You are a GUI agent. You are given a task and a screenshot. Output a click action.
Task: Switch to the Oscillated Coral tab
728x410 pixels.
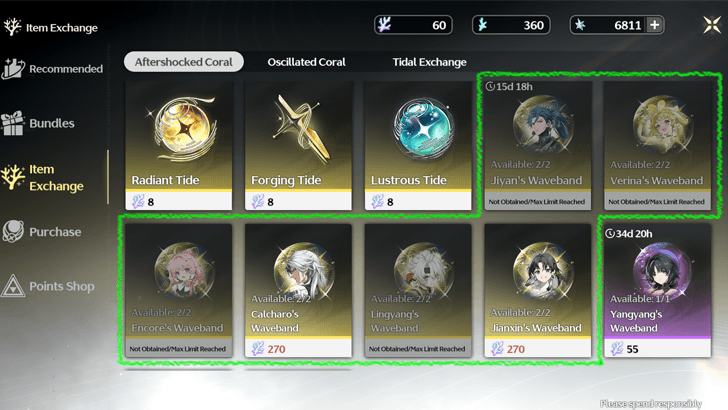tap(306, 62)
